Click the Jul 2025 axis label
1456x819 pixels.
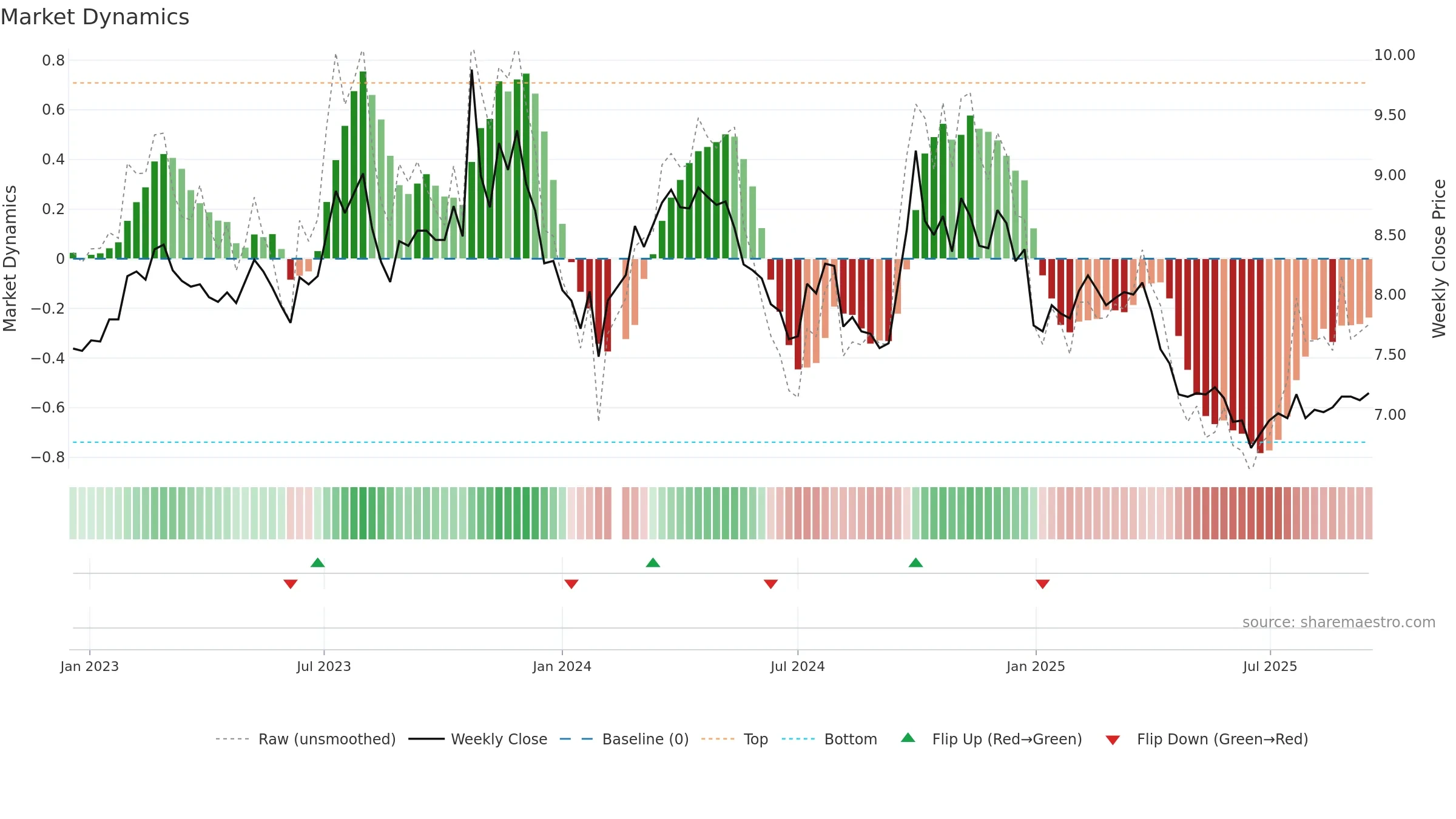[1270, 666]
